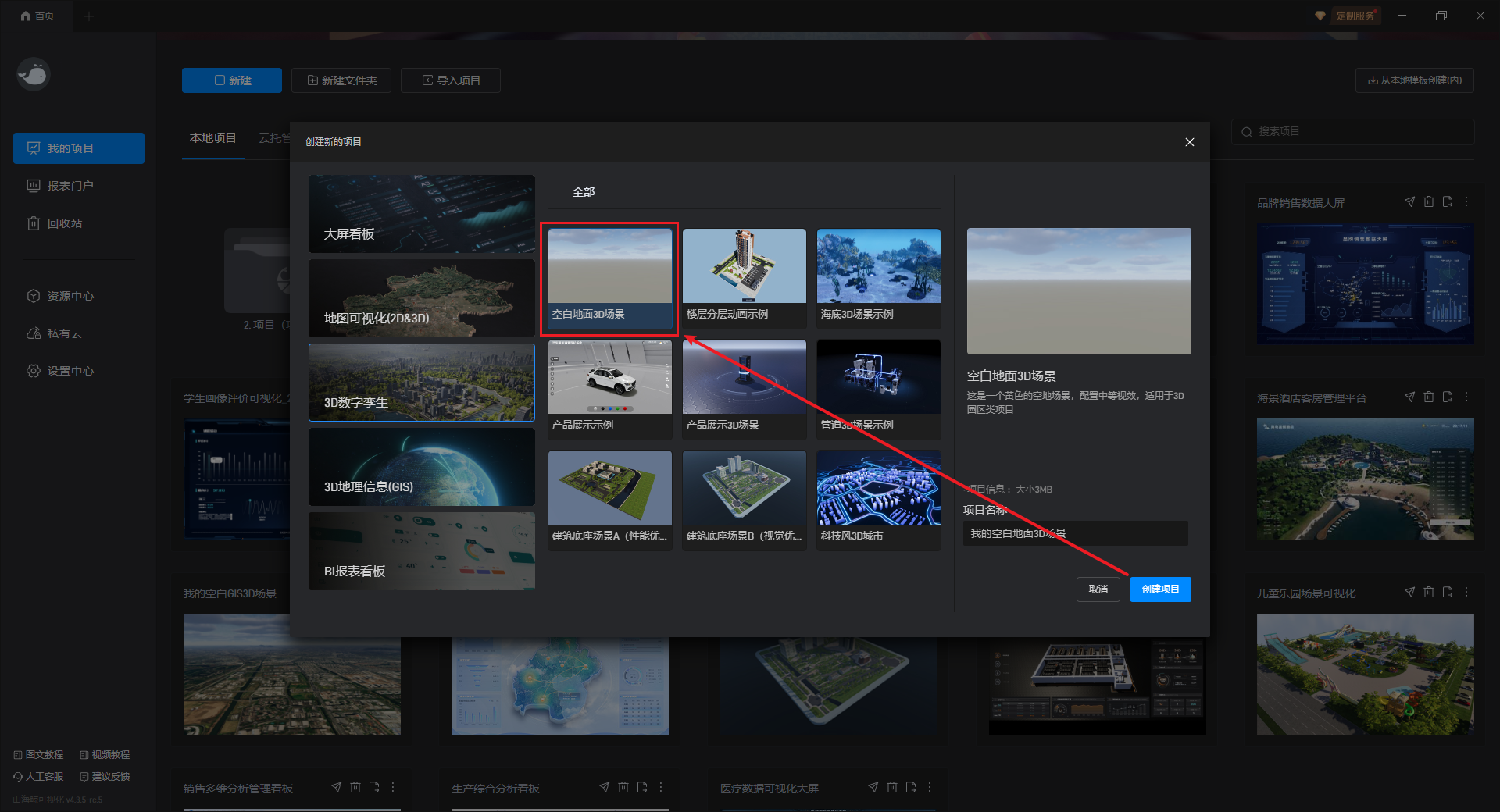1500x812 pixels.
Task: Click the export icon on 儿童乐园可视化
Action: (1448, 592)
